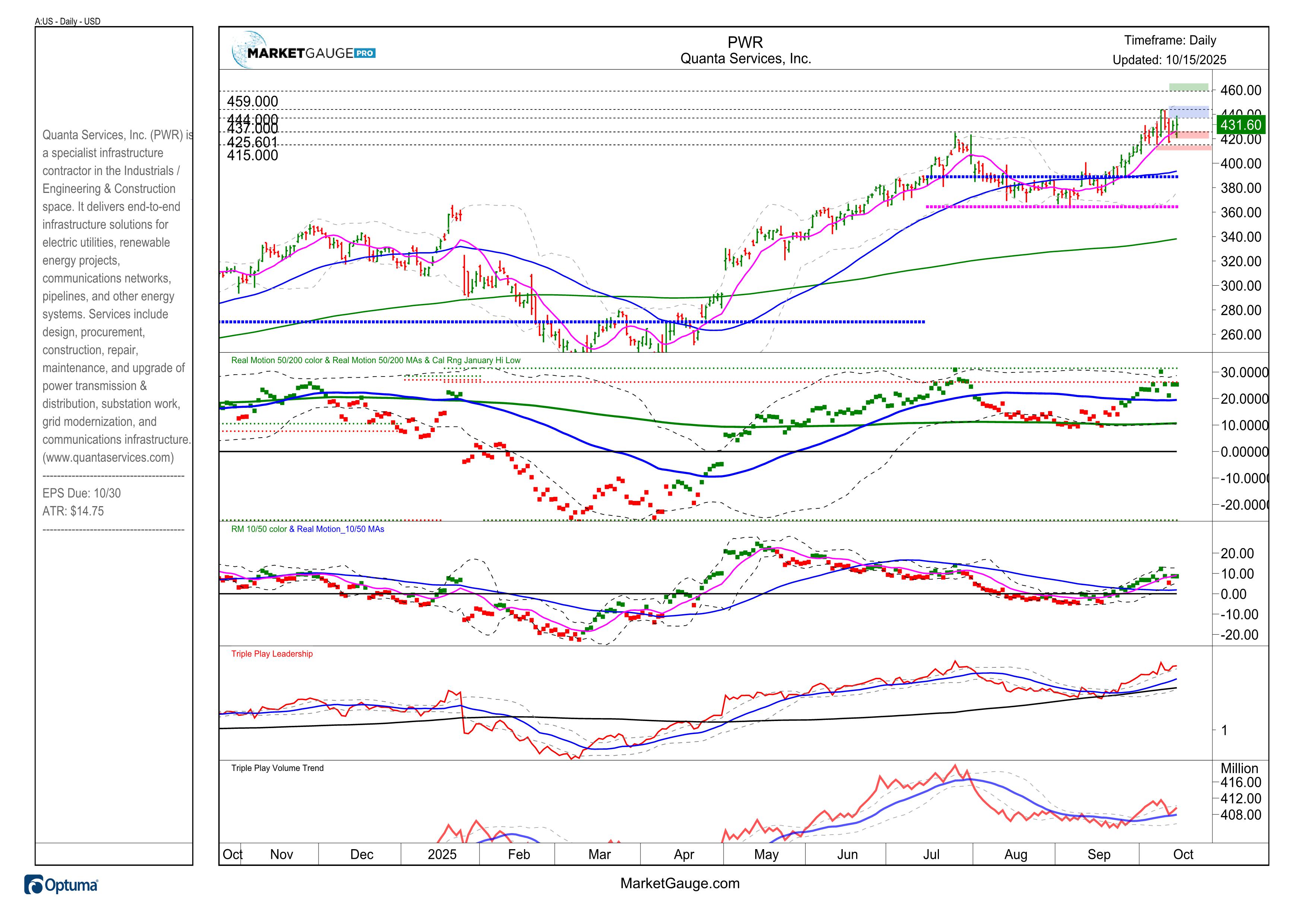Click the 415.000 price level label
Viewport: 1307px width, 924px height.
pyautogui.click(x=252, y=156)
